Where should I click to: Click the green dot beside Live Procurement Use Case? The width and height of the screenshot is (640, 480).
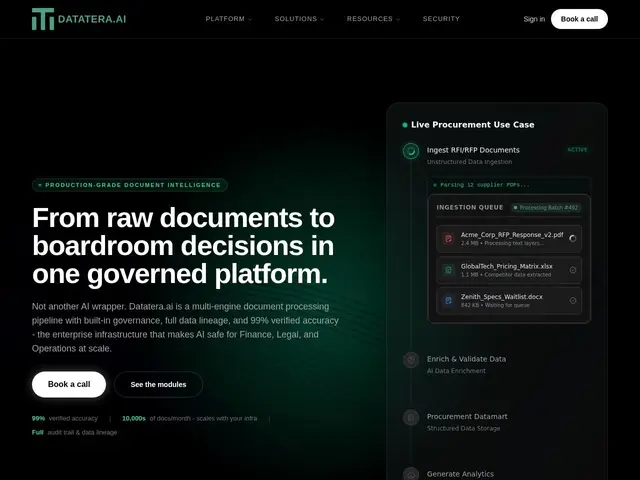[x=405, y=125]
